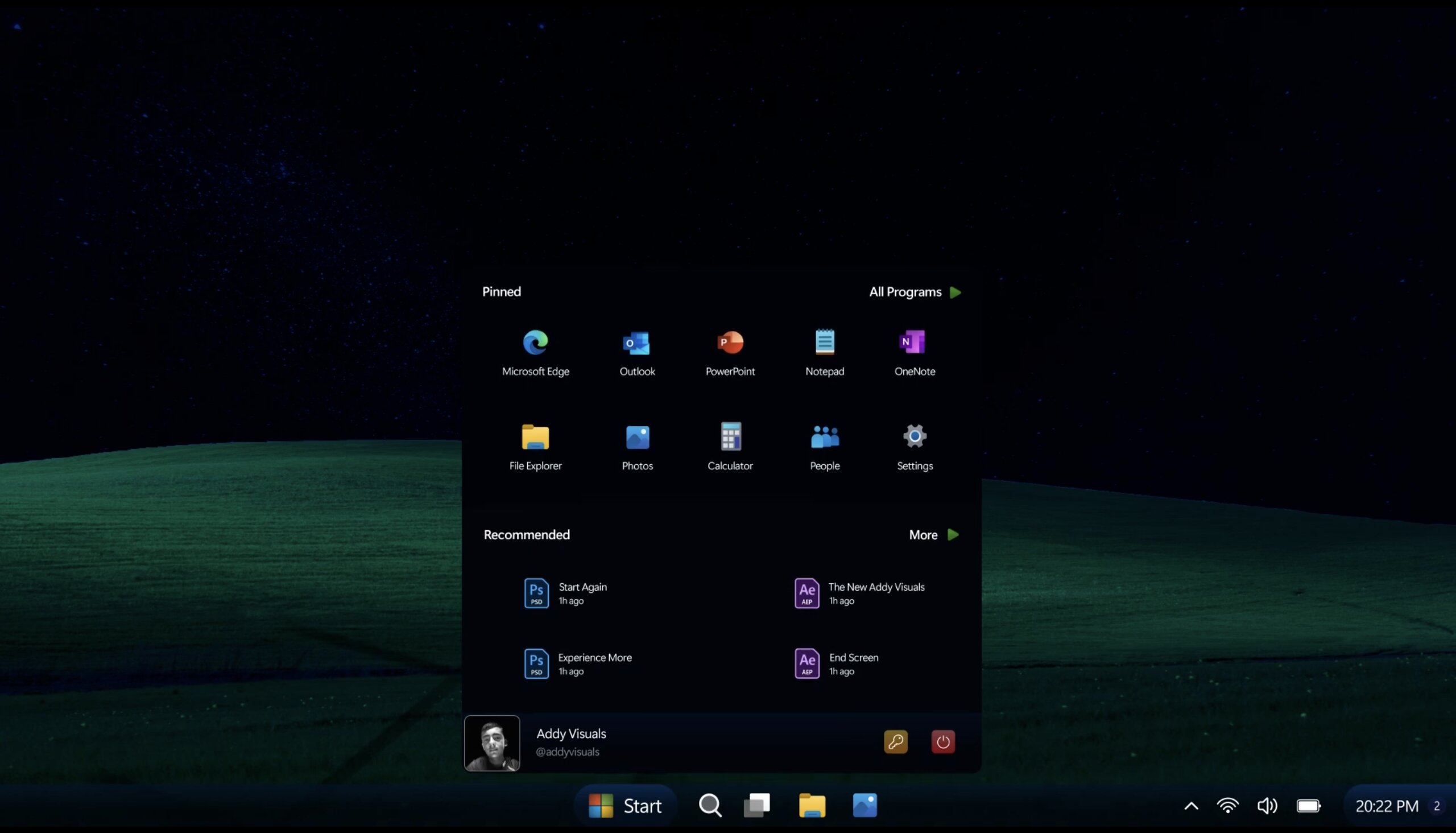Screen dimensions: 1456x833
Task: Open PowerPoint pinned app
Action: 730,353
